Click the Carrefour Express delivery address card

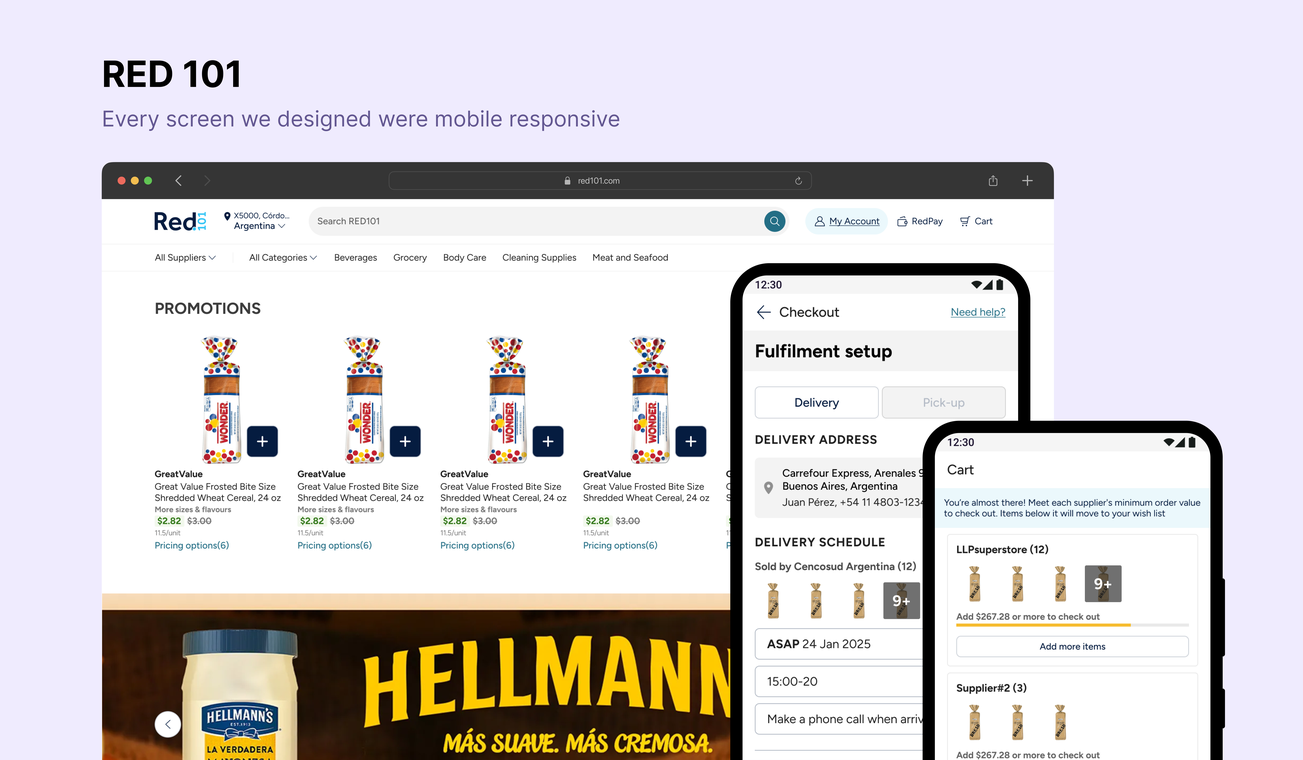click(x=840, y=488)
